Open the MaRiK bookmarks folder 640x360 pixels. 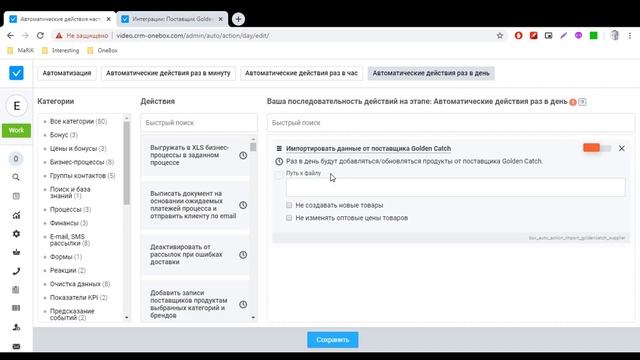point(21,51)
